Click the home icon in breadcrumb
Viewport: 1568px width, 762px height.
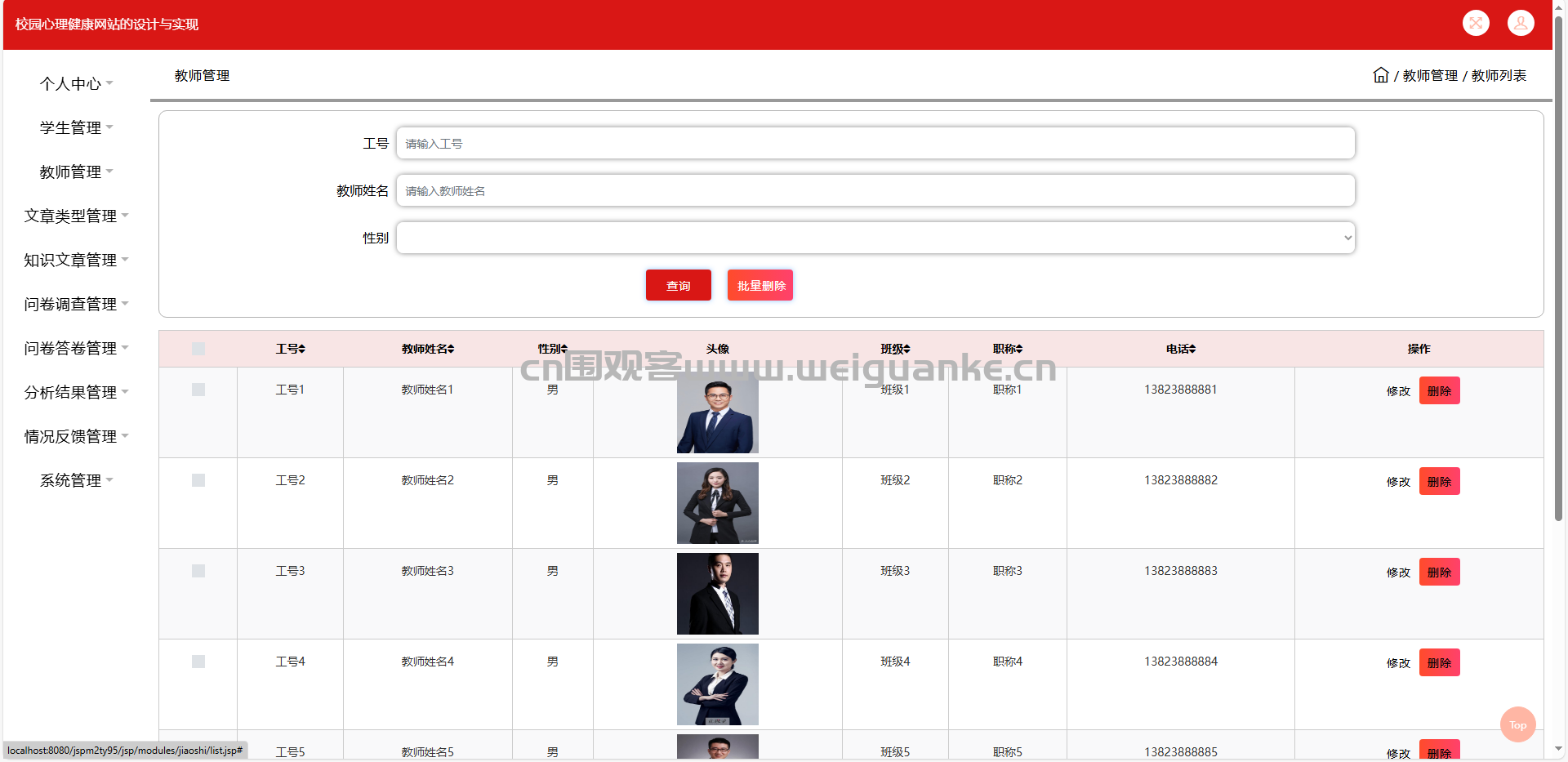1381,75
